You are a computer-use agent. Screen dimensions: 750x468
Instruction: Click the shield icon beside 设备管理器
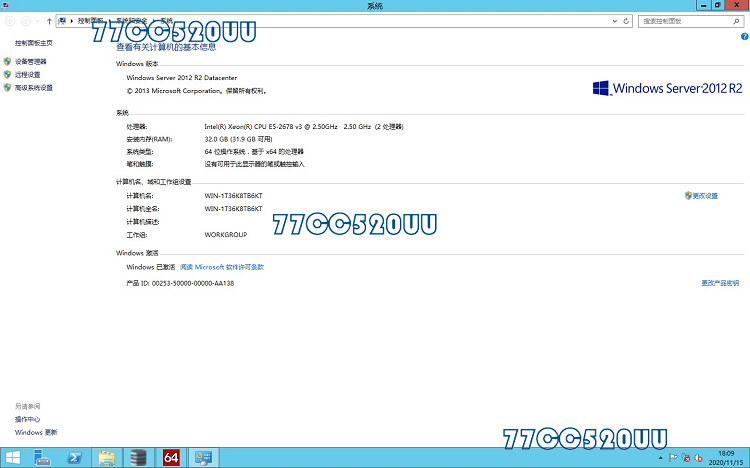pos(7,61)
